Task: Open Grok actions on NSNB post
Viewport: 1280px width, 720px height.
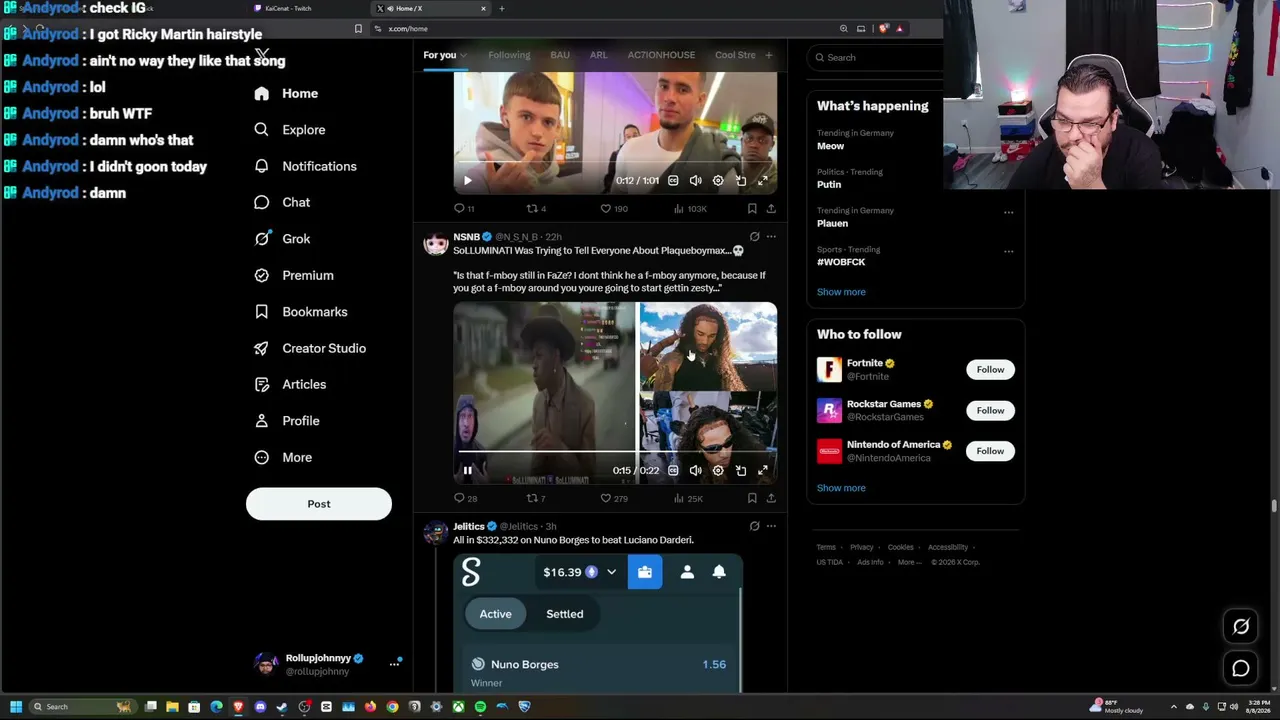Action: pos(754,237)
